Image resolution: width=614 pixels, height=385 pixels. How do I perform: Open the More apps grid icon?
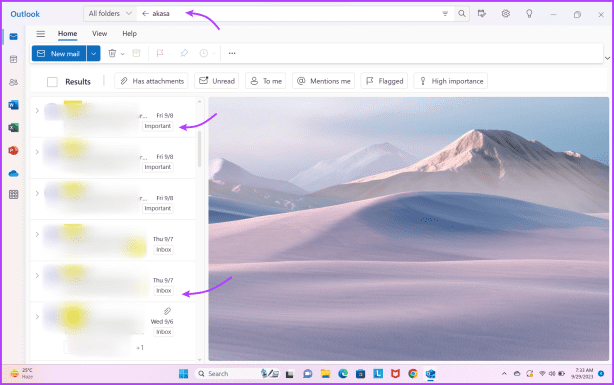(13, 195)
